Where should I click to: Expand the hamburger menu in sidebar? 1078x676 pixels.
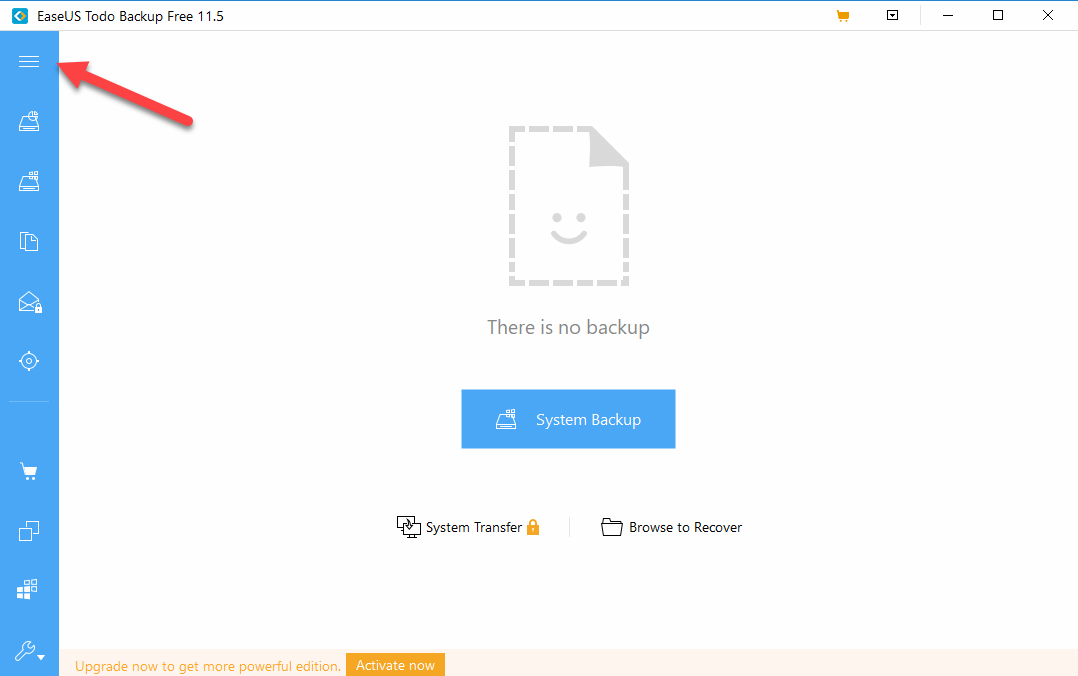coord(29,62)
